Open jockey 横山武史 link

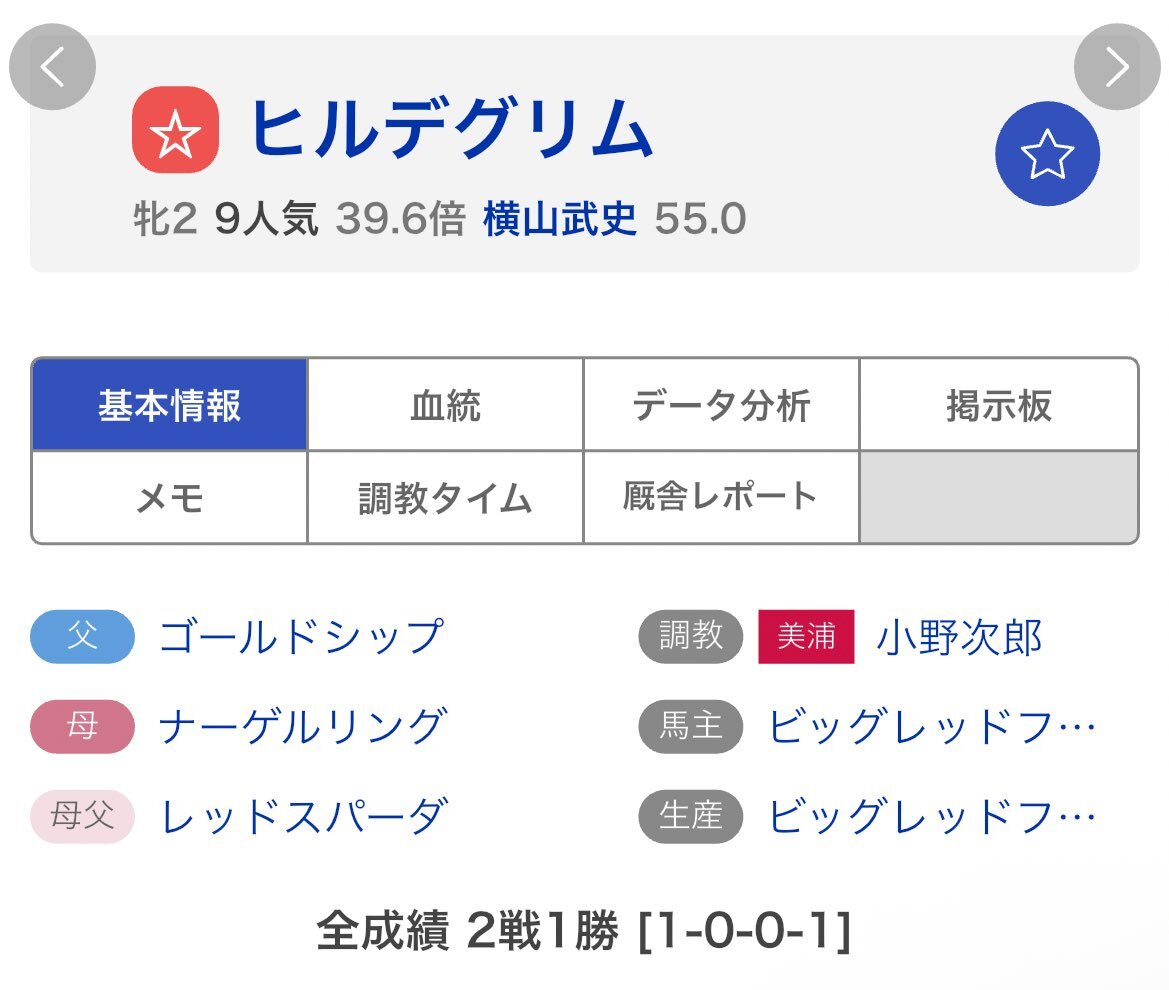pos(560,218)
